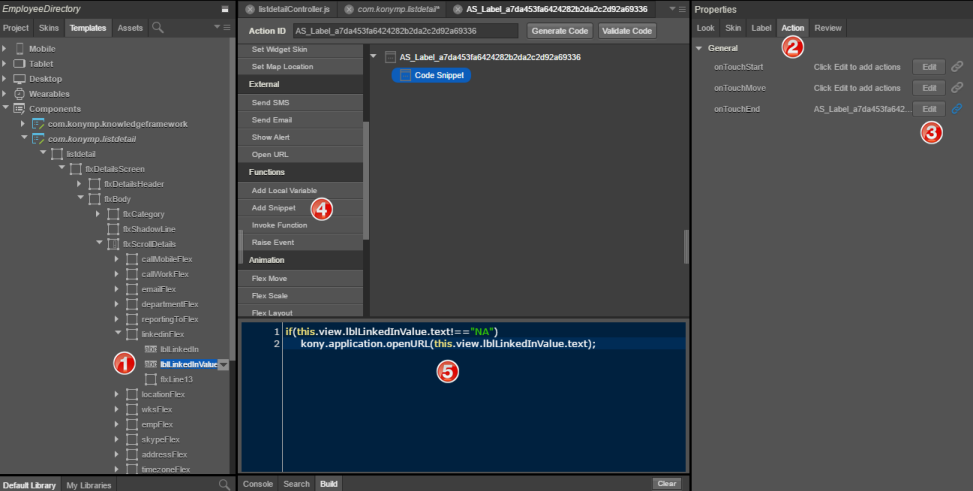This screenshot has width=973, height=491.
Task: Collapse the linkedinFlex tree node
Action: [x=117, y=333]
